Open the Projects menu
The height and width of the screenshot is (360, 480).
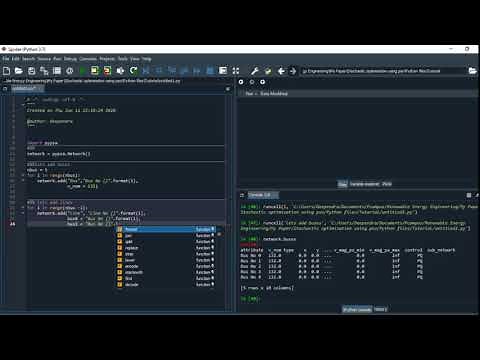coord(107,59)
